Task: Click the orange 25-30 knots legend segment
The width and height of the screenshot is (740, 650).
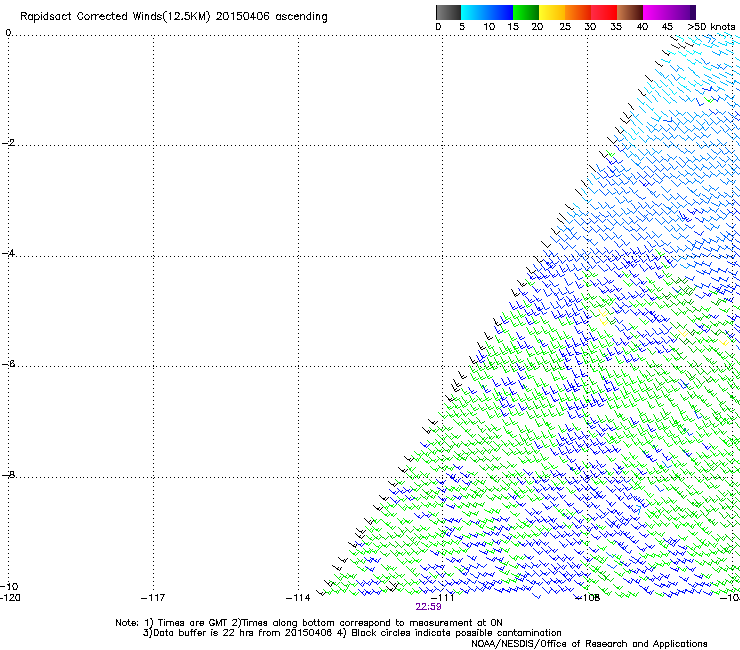Action: (578, 12)
